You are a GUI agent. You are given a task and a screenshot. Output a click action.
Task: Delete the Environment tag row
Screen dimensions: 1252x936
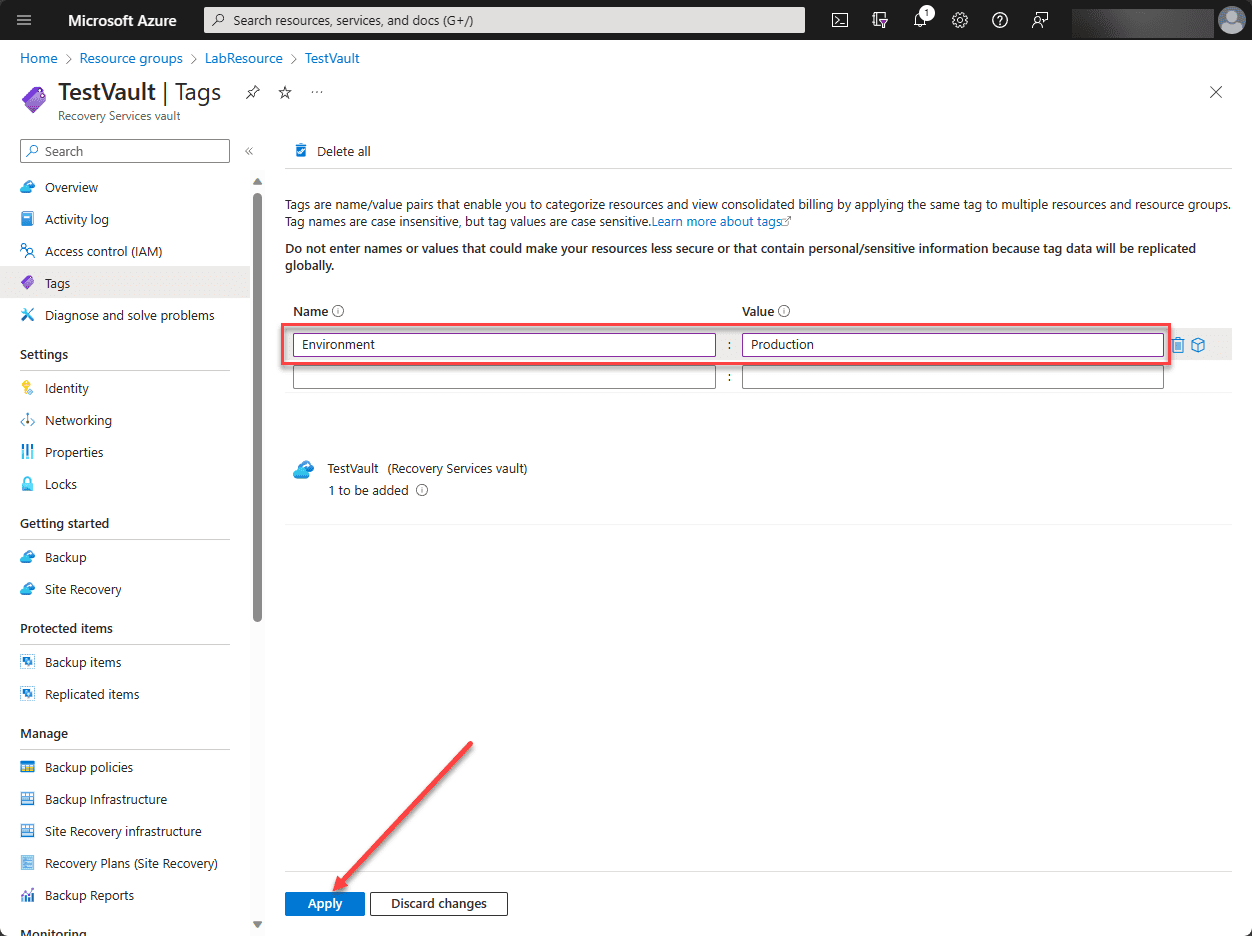[1178, 345]
